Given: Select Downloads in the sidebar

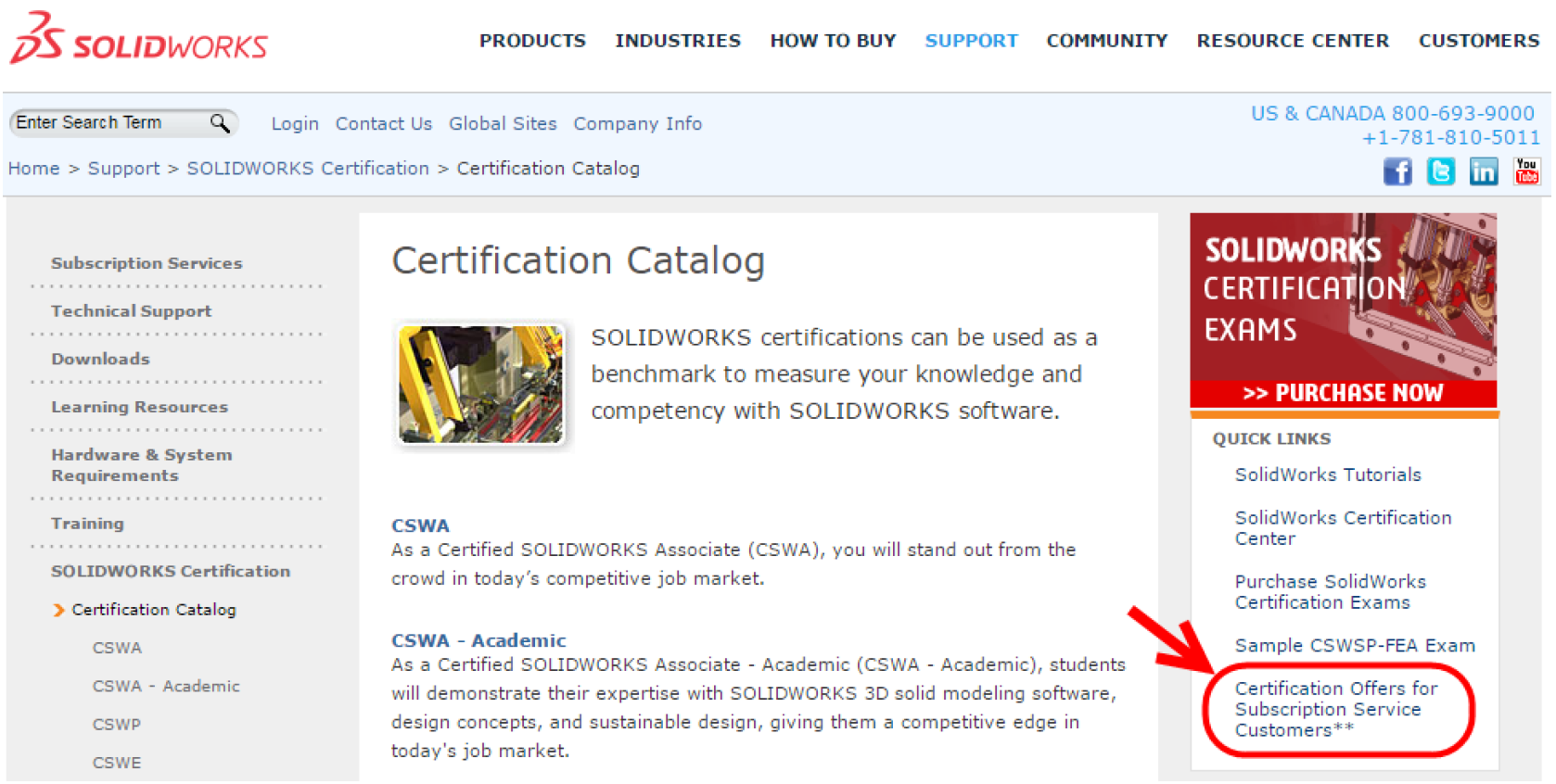Looking at the screenshot, I should (x=100, y=359).
